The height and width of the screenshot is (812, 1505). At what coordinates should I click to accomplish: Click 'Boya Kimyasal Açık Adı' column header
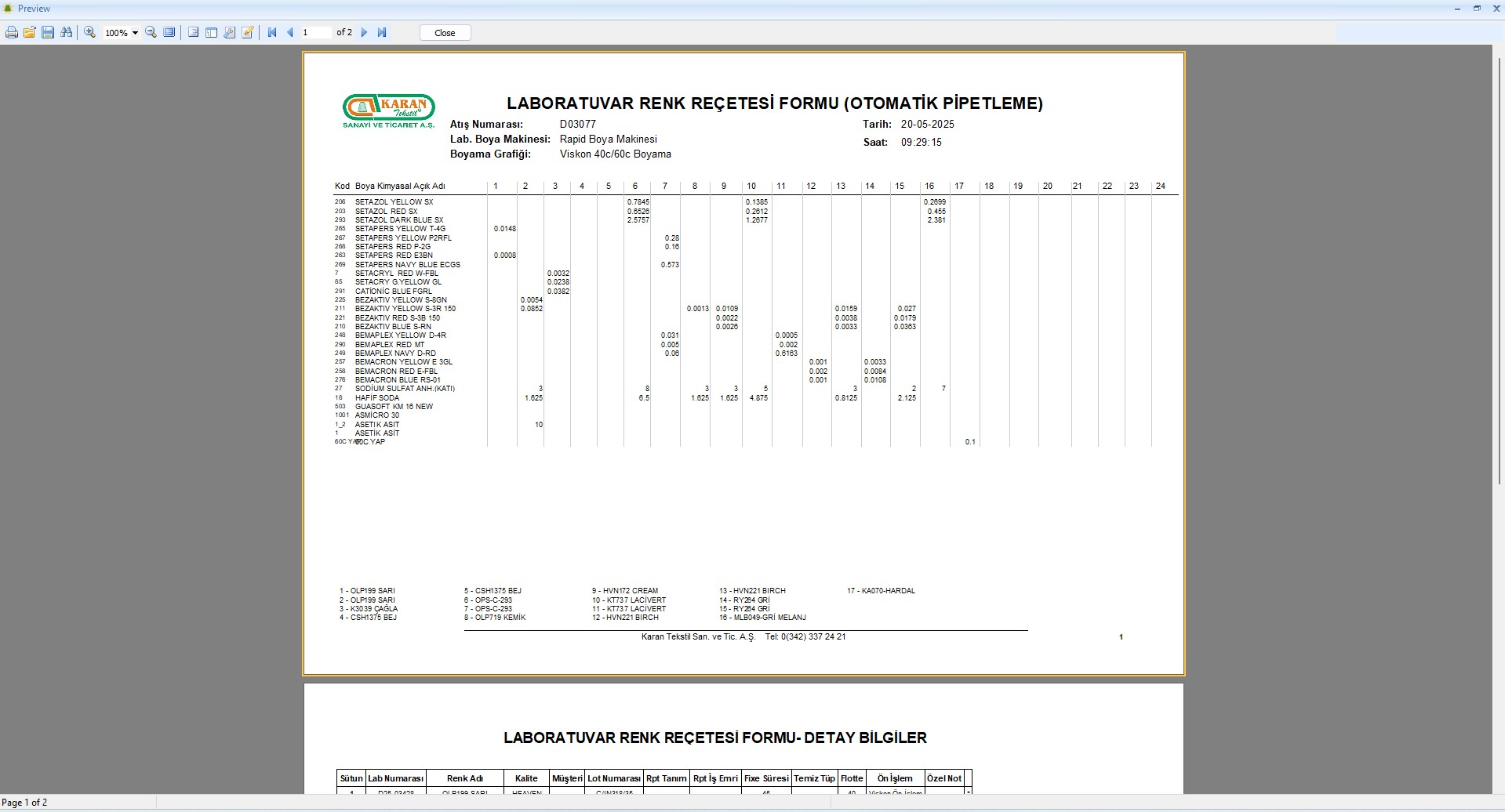tap(400, 187)
